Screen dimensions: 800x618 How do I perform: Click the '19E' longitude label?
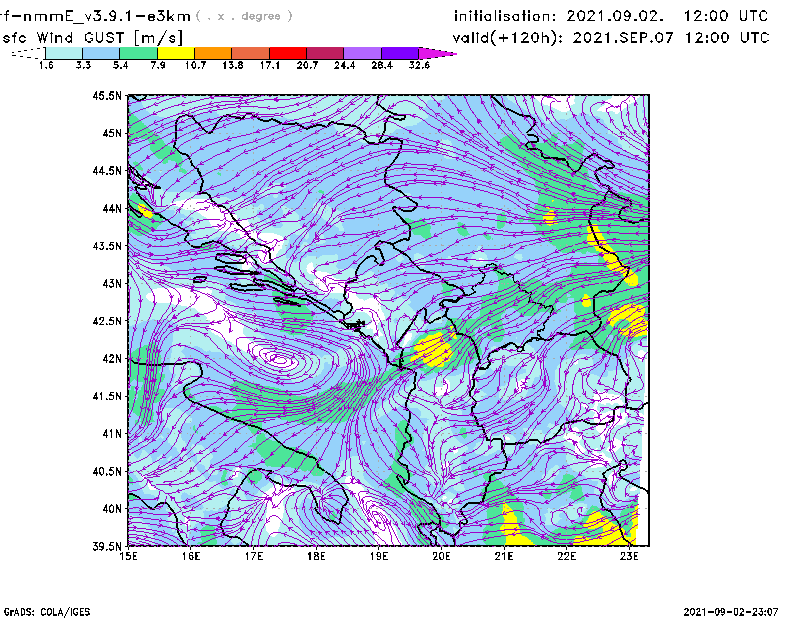(379, 556)
